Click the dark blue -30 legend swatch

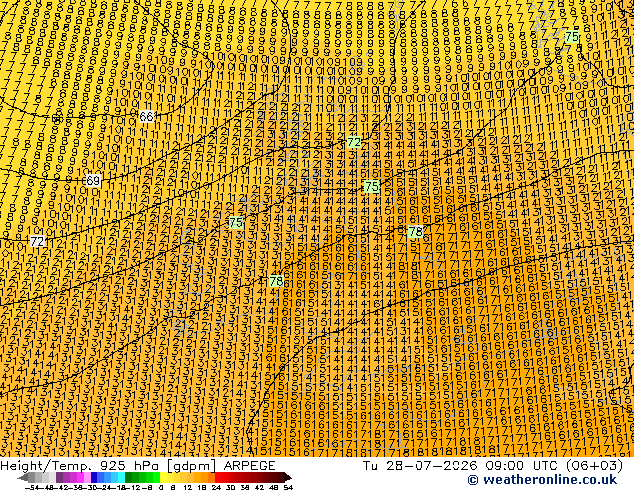tap(94, 477)
